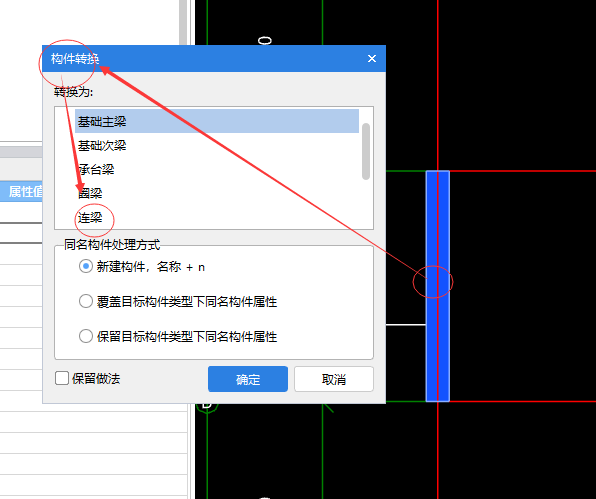Screen dimensions: 596x499
Task: Choose 圈梁 in the list
Action: (x=217, y=193)
